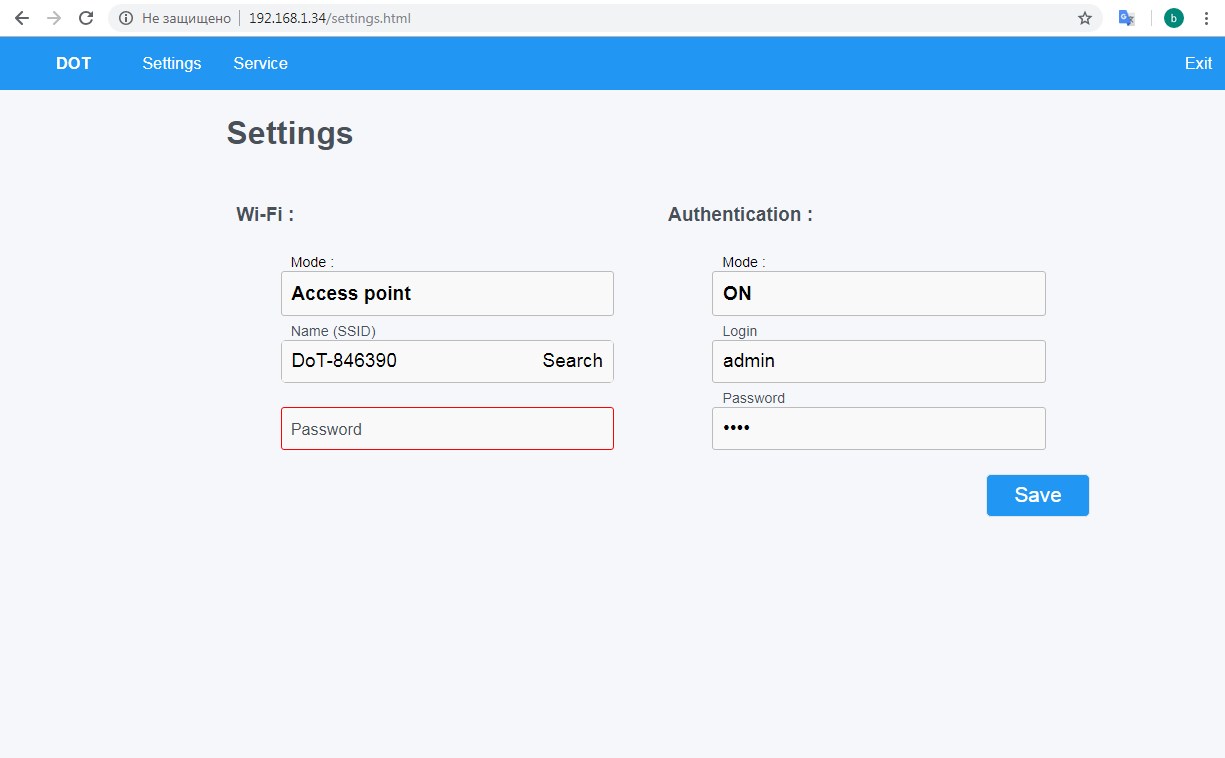View site info via the not-secure icon
The height and width of the screenshot is (758, 1225).
pyautogui.click(x=125, y=18)
